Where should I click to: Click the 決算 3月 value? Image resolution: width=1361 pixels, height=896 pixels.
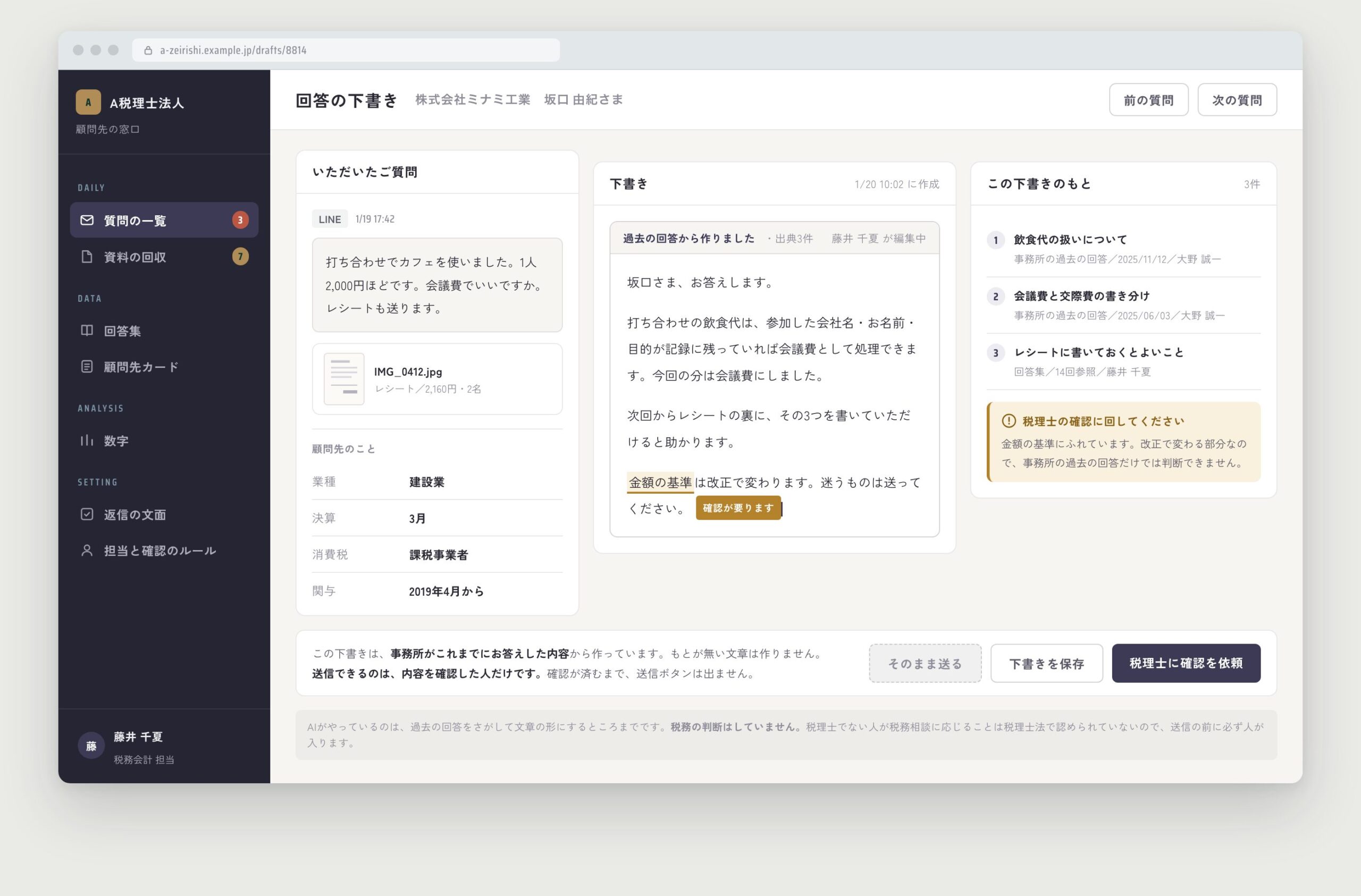[417, 519]
